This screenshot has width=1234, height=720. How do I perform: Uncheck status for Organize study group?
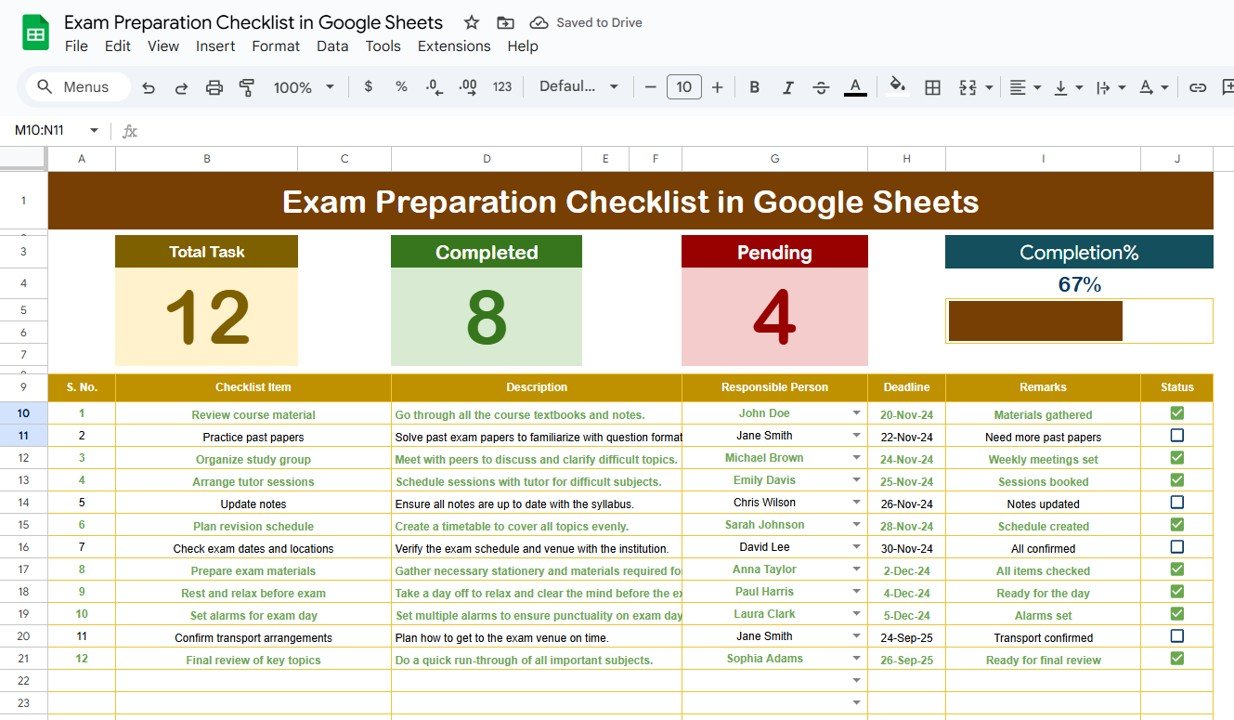point(1177,458)
